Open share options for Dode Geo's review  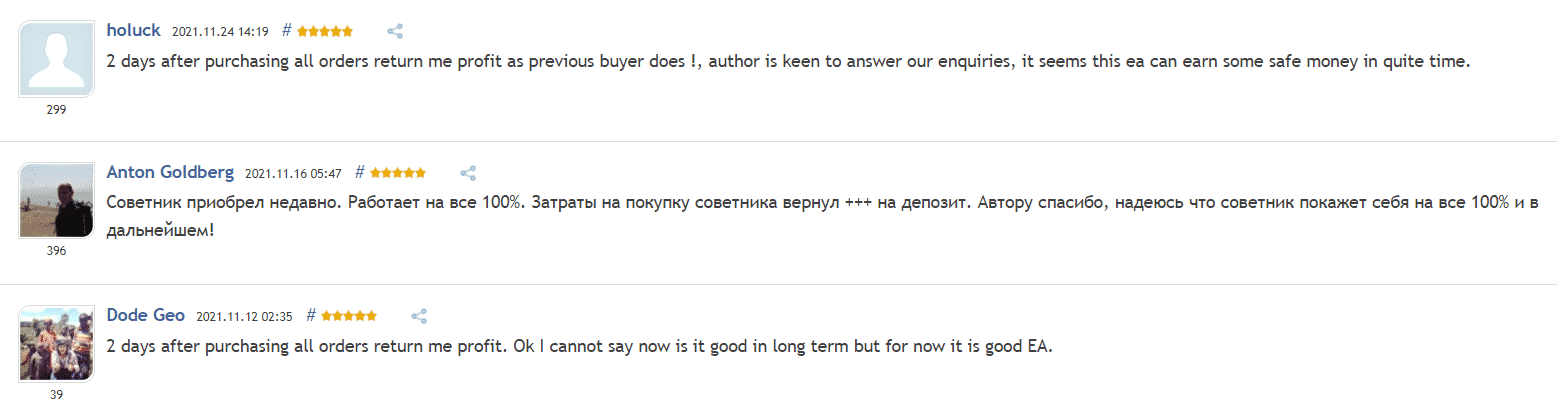coord(419,316)
